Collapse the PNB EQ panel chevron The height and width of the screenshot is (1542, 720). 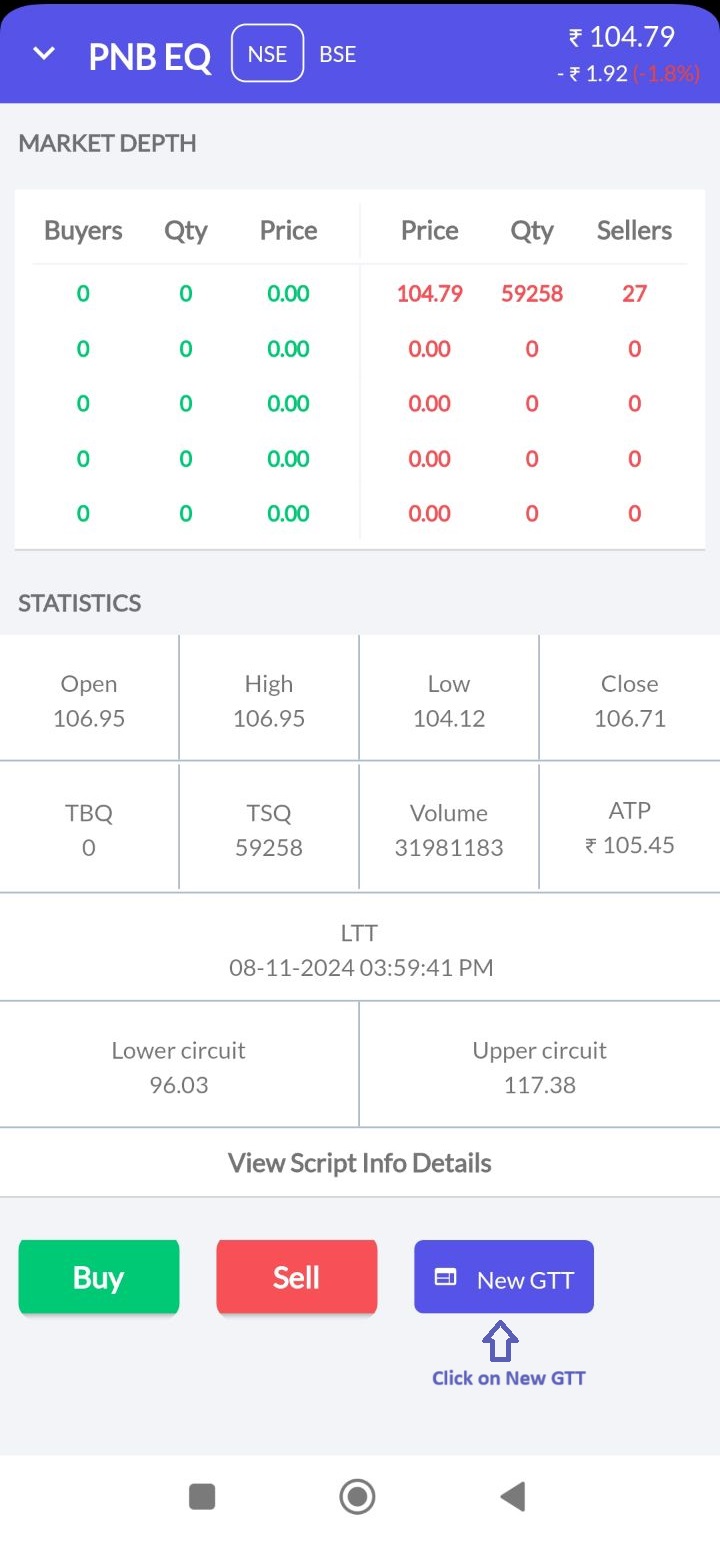[x=44, y=53]
